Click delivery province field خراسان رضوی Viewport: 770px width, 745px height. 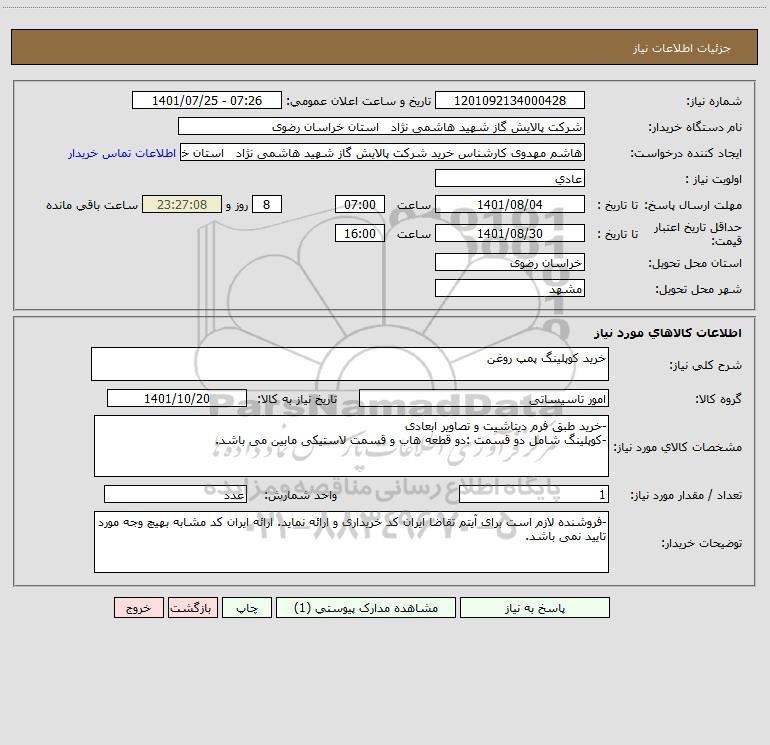click(x=510, y=263)
